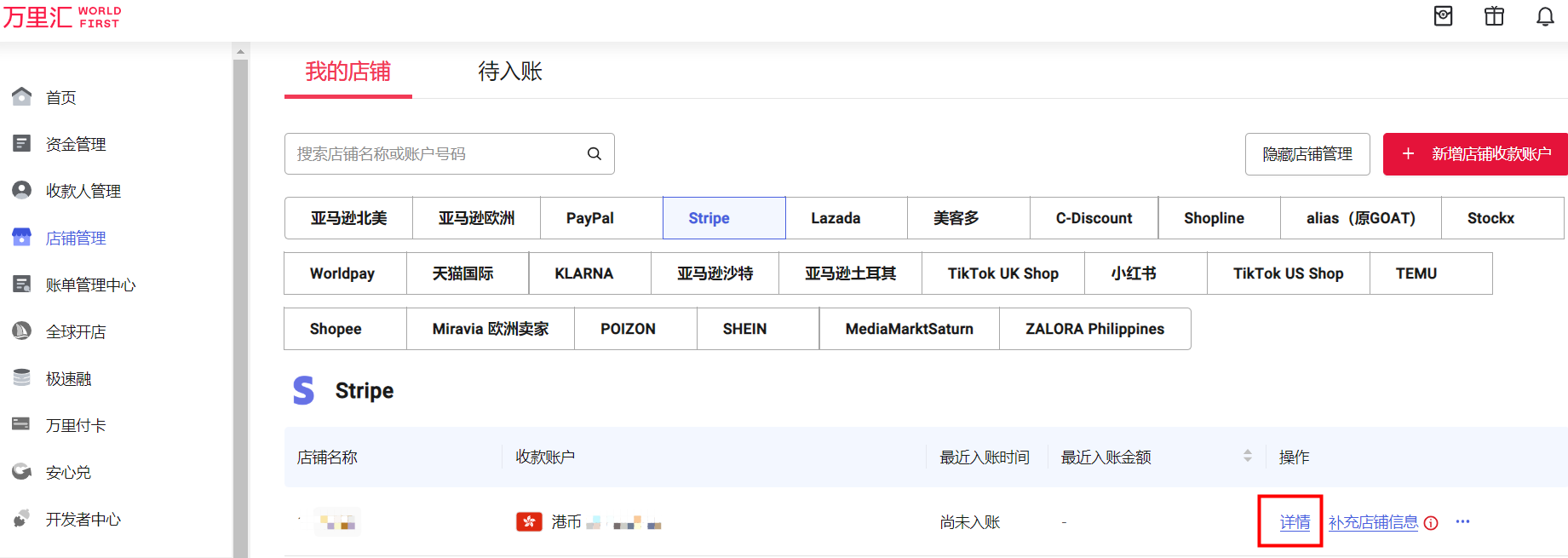Click the 万里付卡 card icon
The width and height of the screenshot is (1568, 558).
(22, 424)
